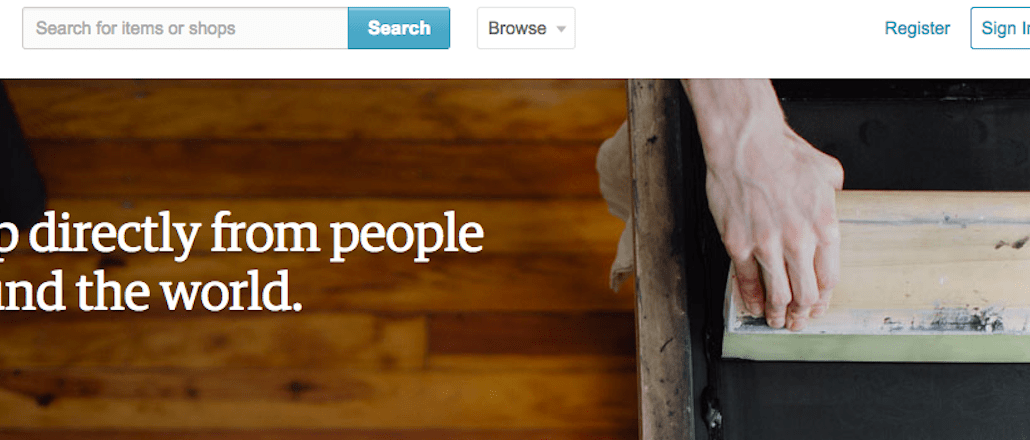Open the Browse dropdown menu
The height and width of the screenshot is (440, 1030).
tap(526, 28)
